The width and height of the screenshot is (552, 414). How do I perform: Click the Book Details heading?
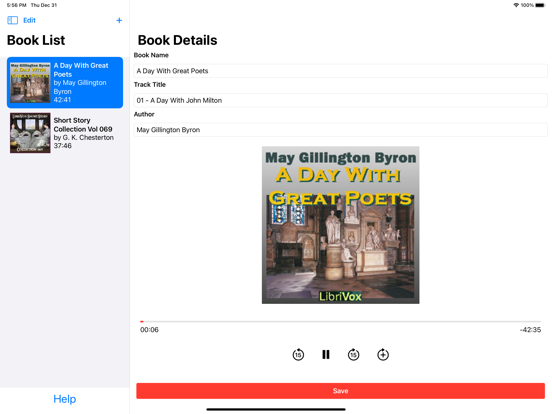coord(177,40)
